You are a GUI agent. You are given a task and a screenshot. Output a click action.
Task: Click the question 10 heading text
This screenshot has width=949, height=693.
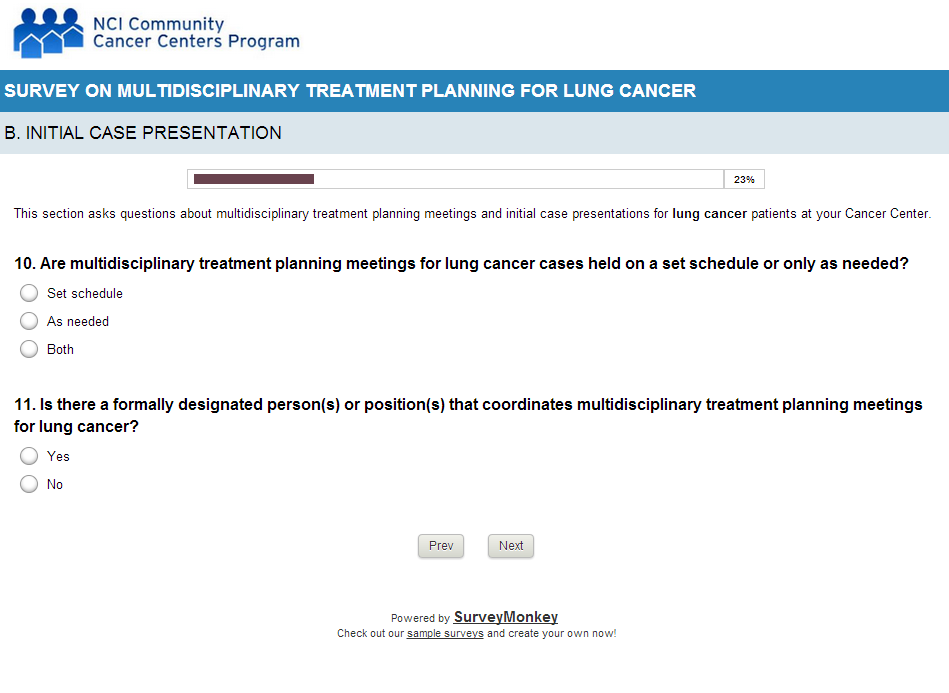[x=461, y=264]
